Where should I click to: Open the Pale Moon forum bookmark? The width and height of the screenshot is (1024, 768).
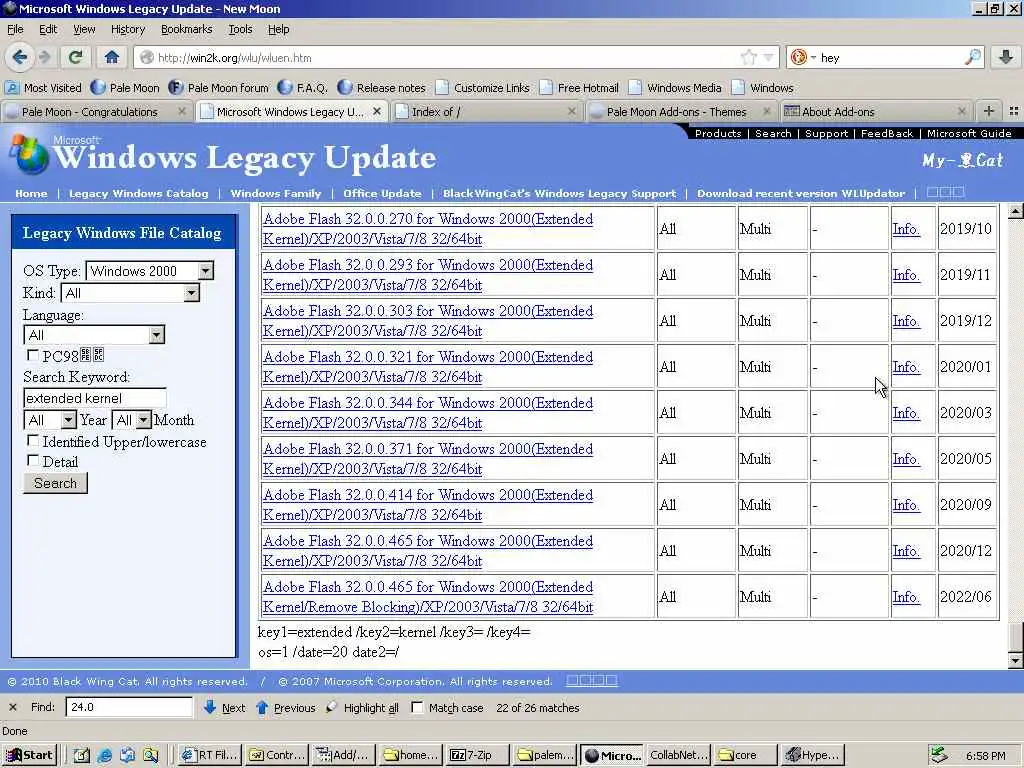coord(219,88)
